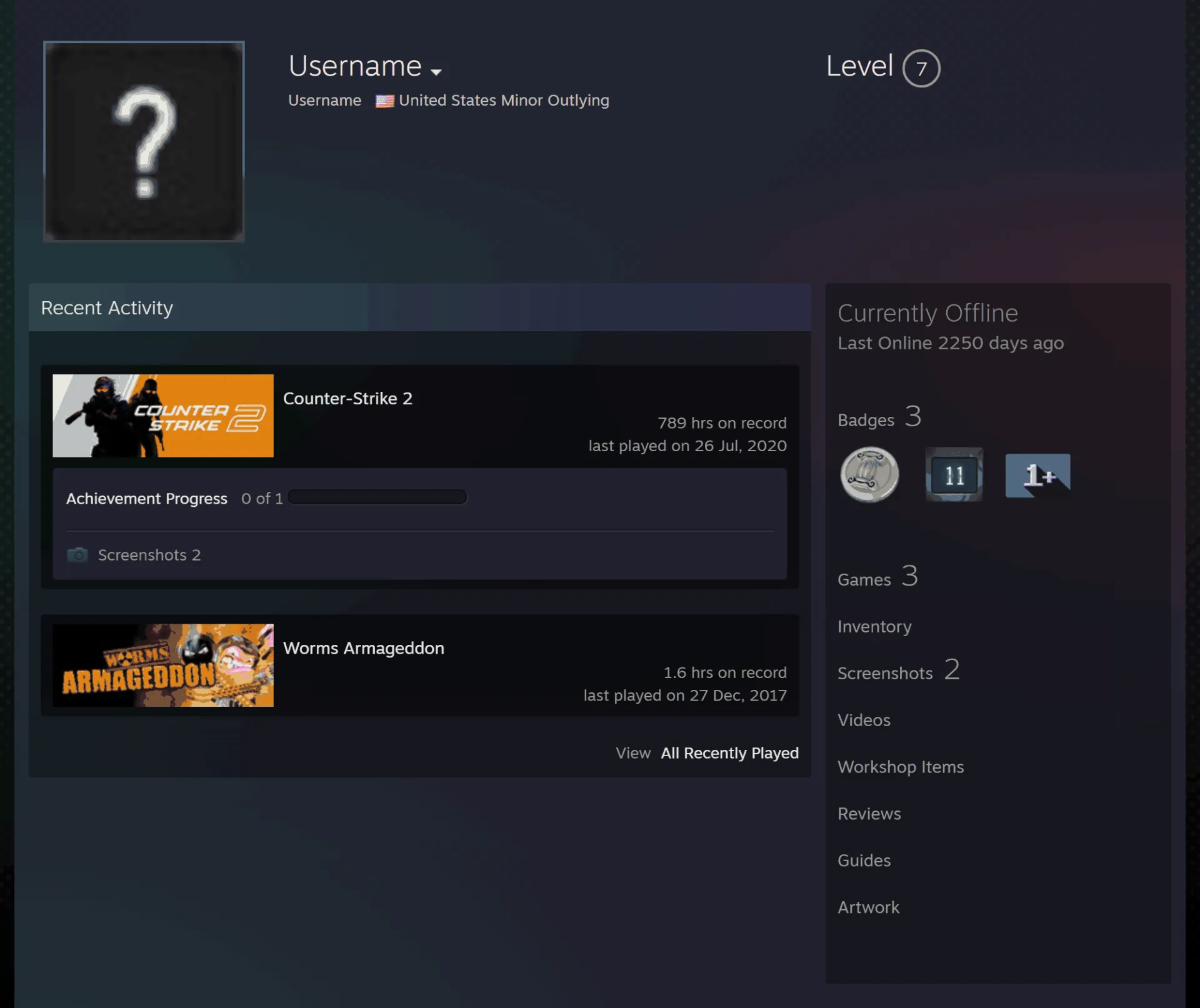Open the Videos link

[x=864, y=720]
